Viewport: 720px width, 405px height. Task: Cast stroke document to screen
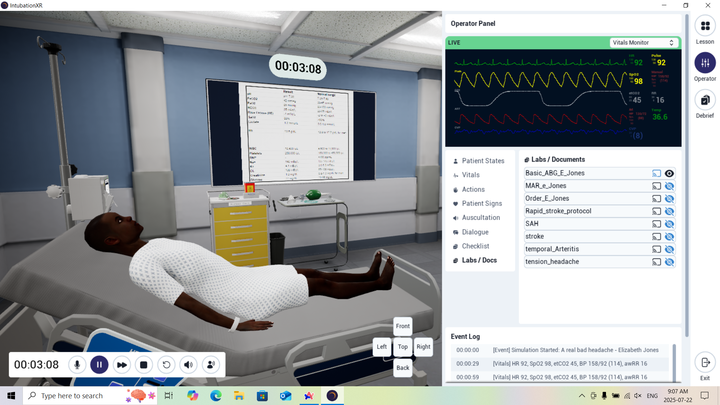tap(657, 236)
